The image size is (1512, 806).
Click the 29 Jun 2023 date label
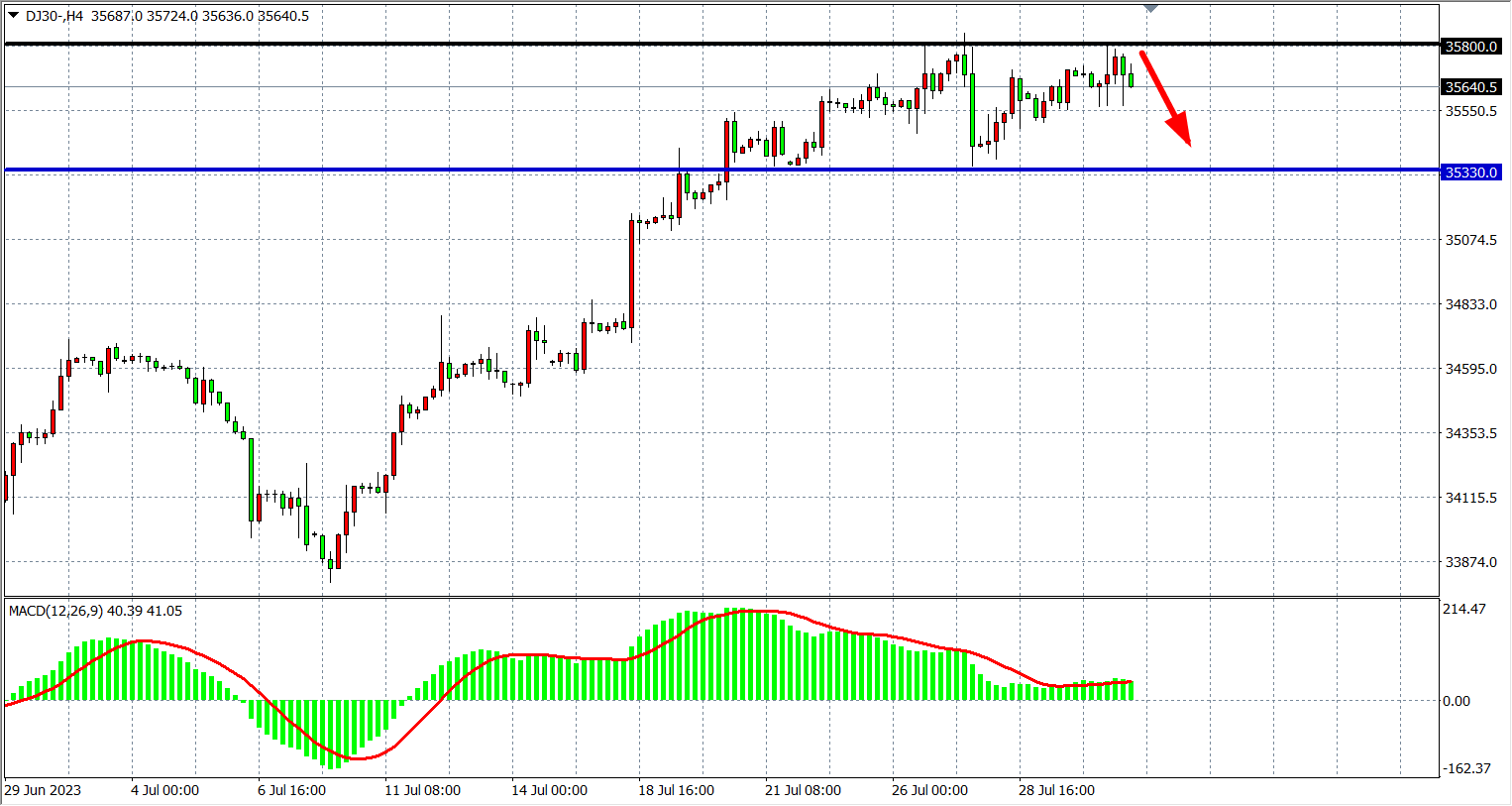coord(43,790)
